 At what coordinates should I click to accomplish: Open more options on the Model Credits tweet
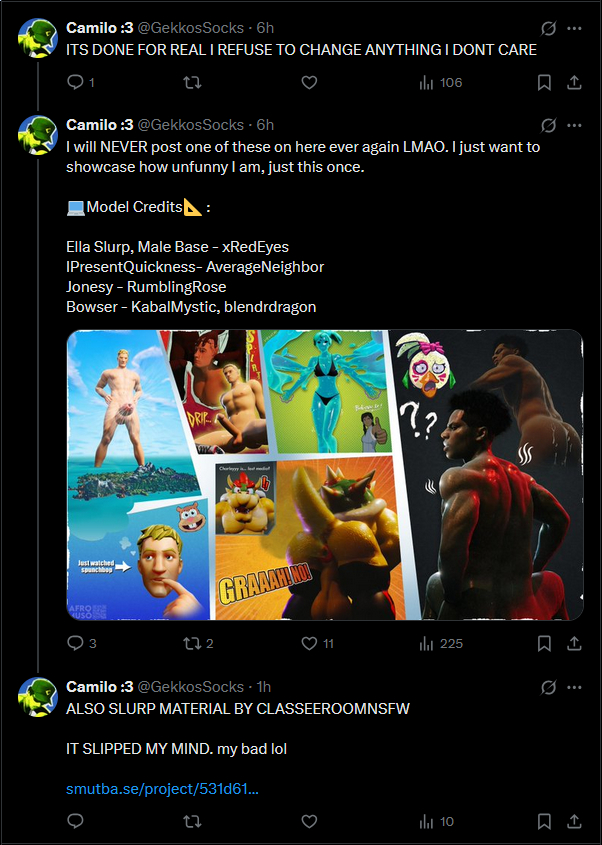[575, 125]
